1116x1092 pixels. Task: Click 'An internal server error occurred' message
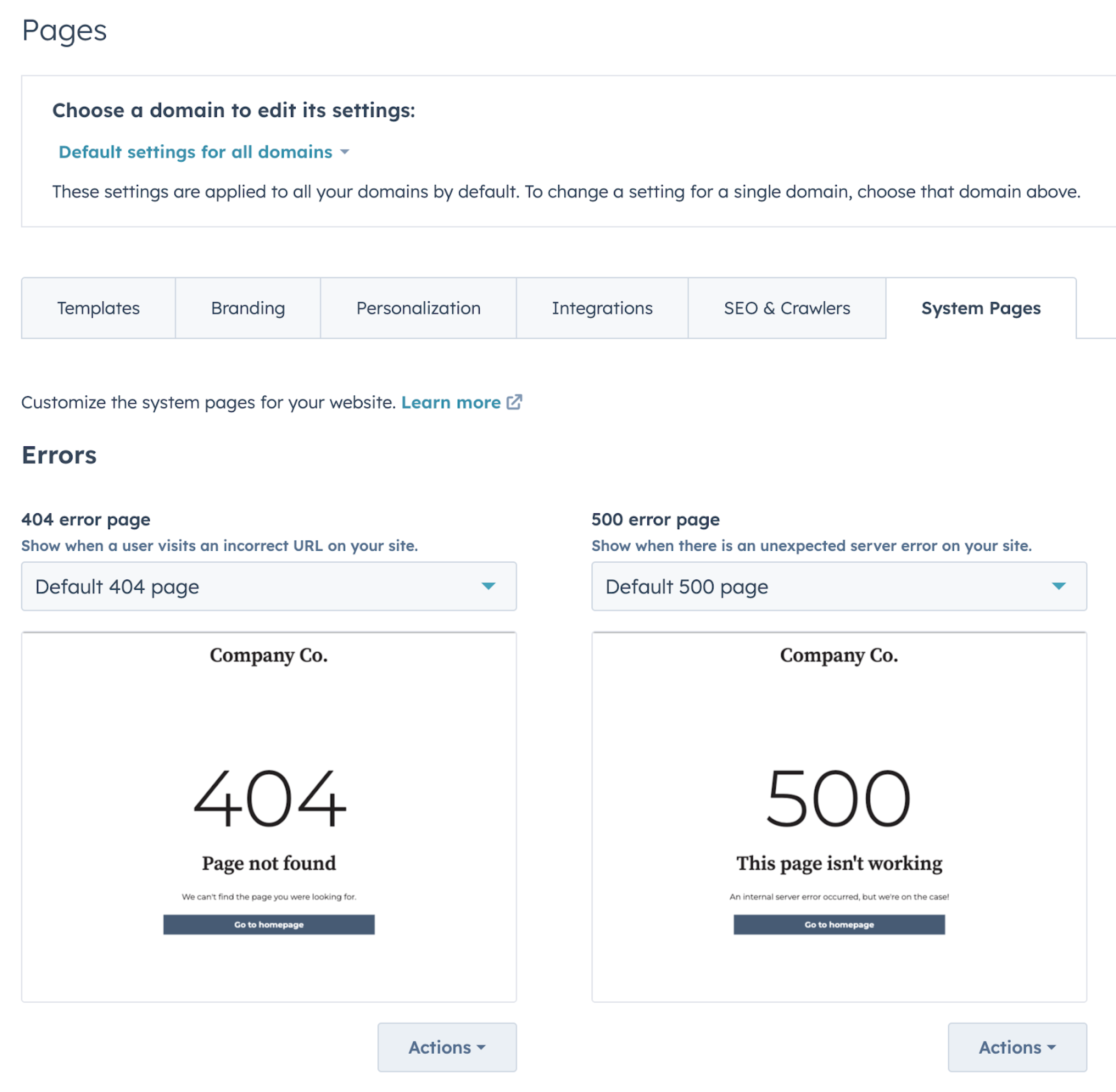click(x=839, y=896)
